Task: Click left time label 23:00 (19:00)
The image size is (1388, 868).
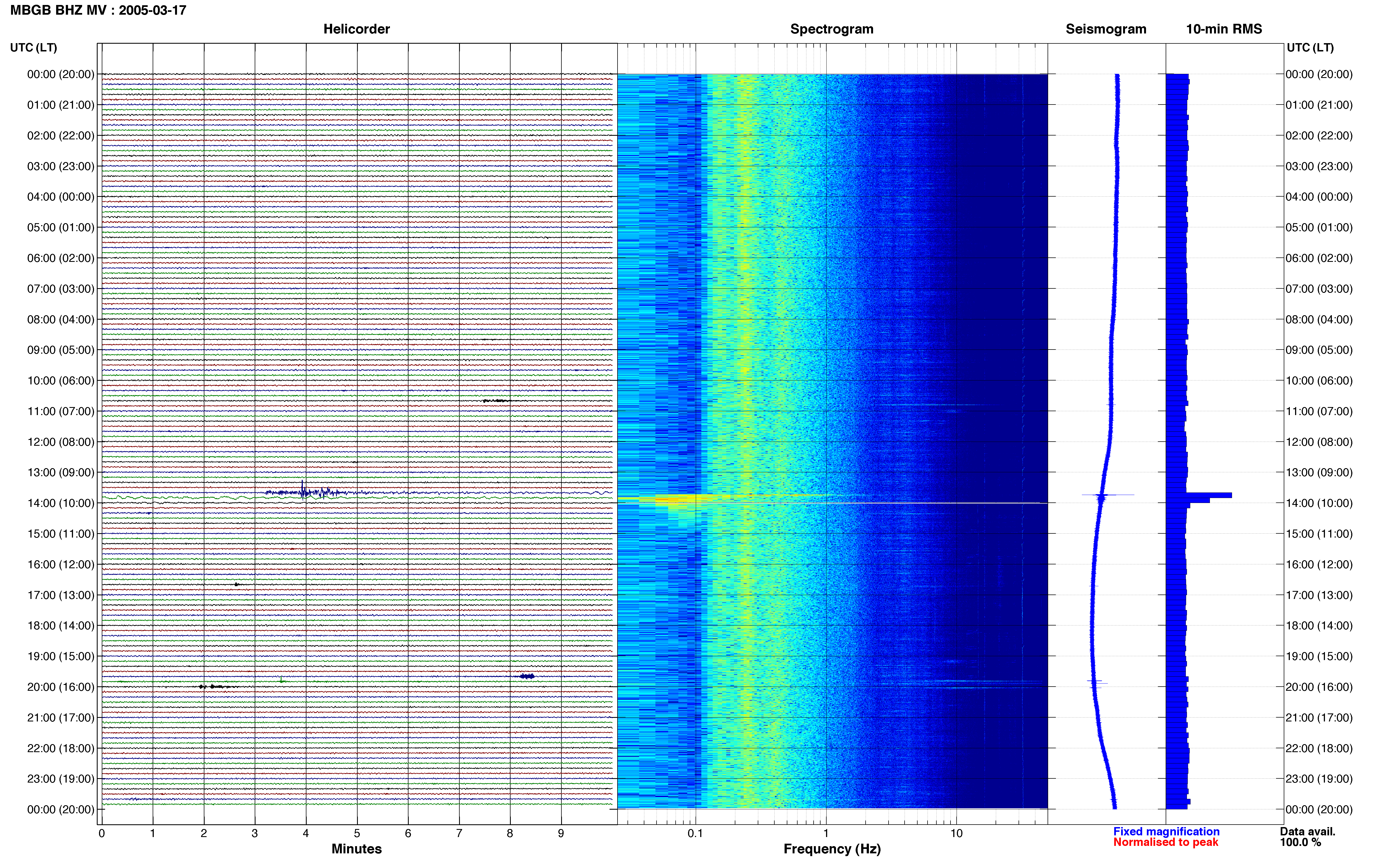Action: tap(61, 779)
